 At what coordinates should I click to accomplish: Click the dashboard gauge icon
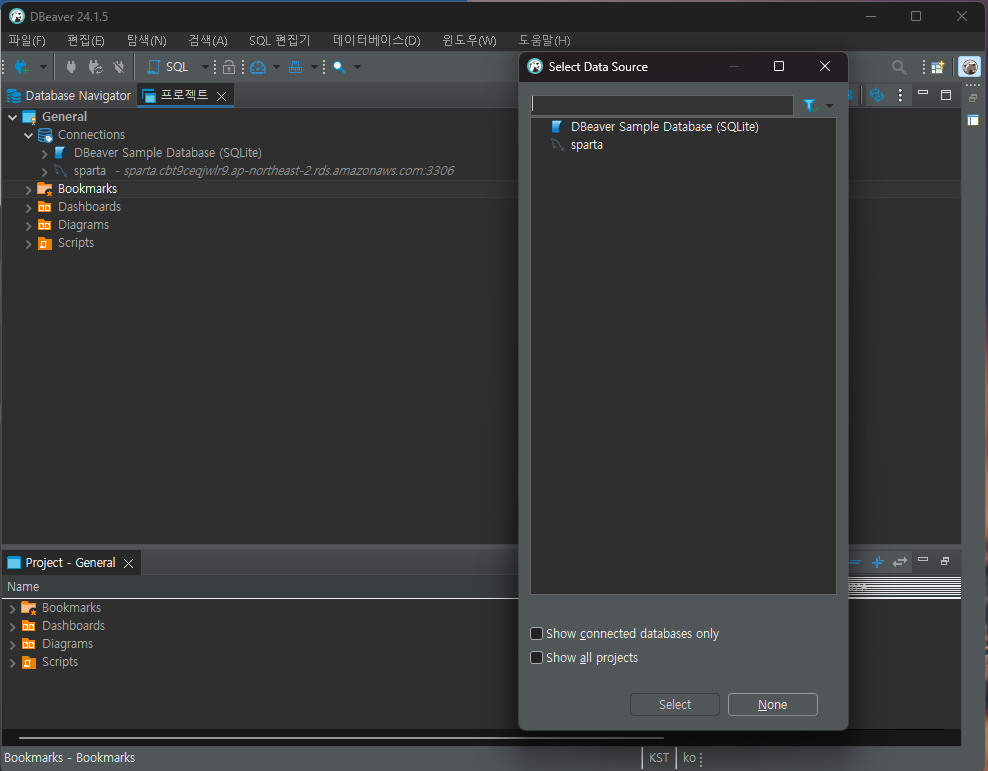pyautogui.click(x=258, y=67)
